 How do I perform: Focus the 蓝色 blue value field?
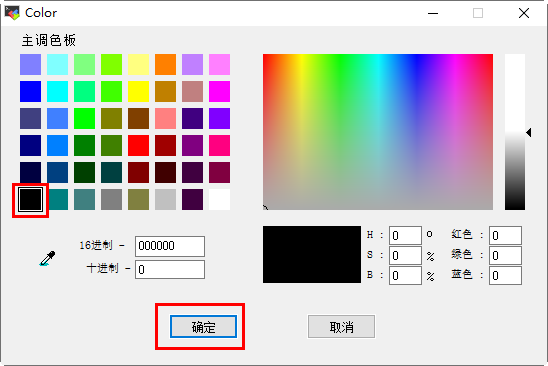click(505, 275)
